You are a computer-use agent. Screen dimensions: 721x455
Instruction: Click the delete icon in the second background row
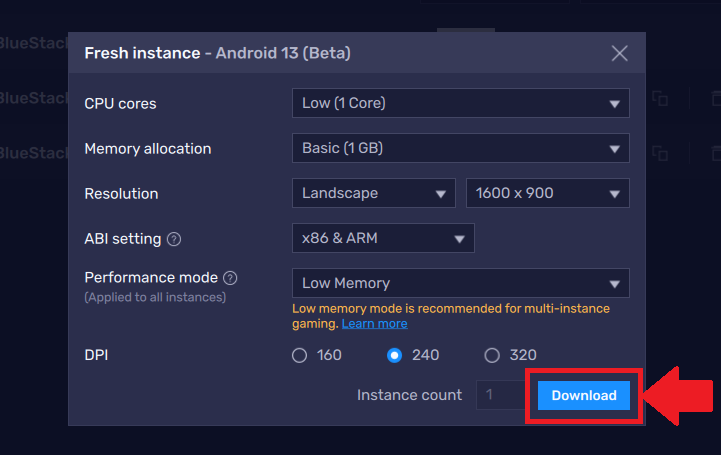716,153
